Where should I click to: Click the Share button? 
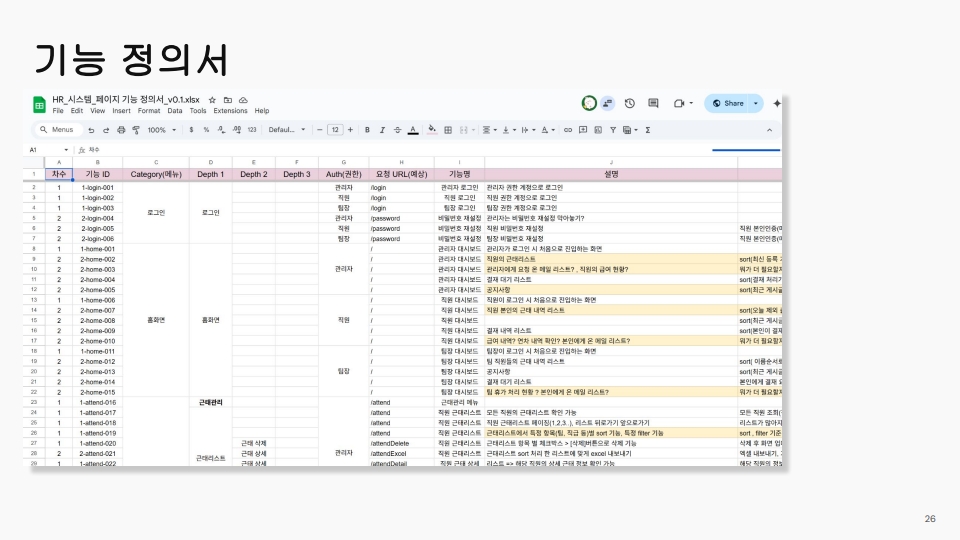click(x=727, y=103)
